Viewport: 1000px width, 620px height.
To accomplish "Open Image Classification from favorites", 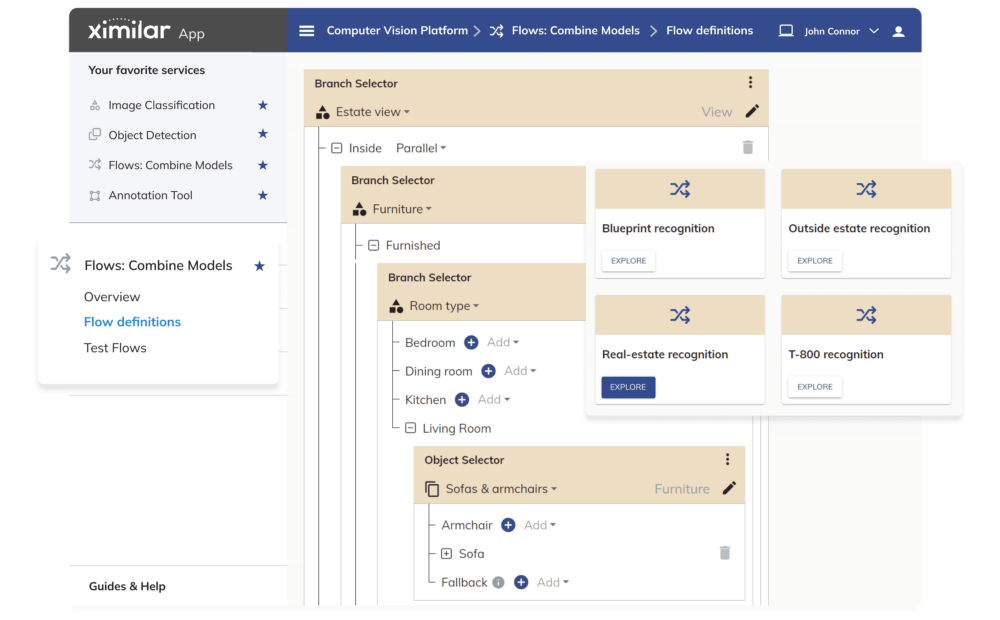I will [161, 105].
